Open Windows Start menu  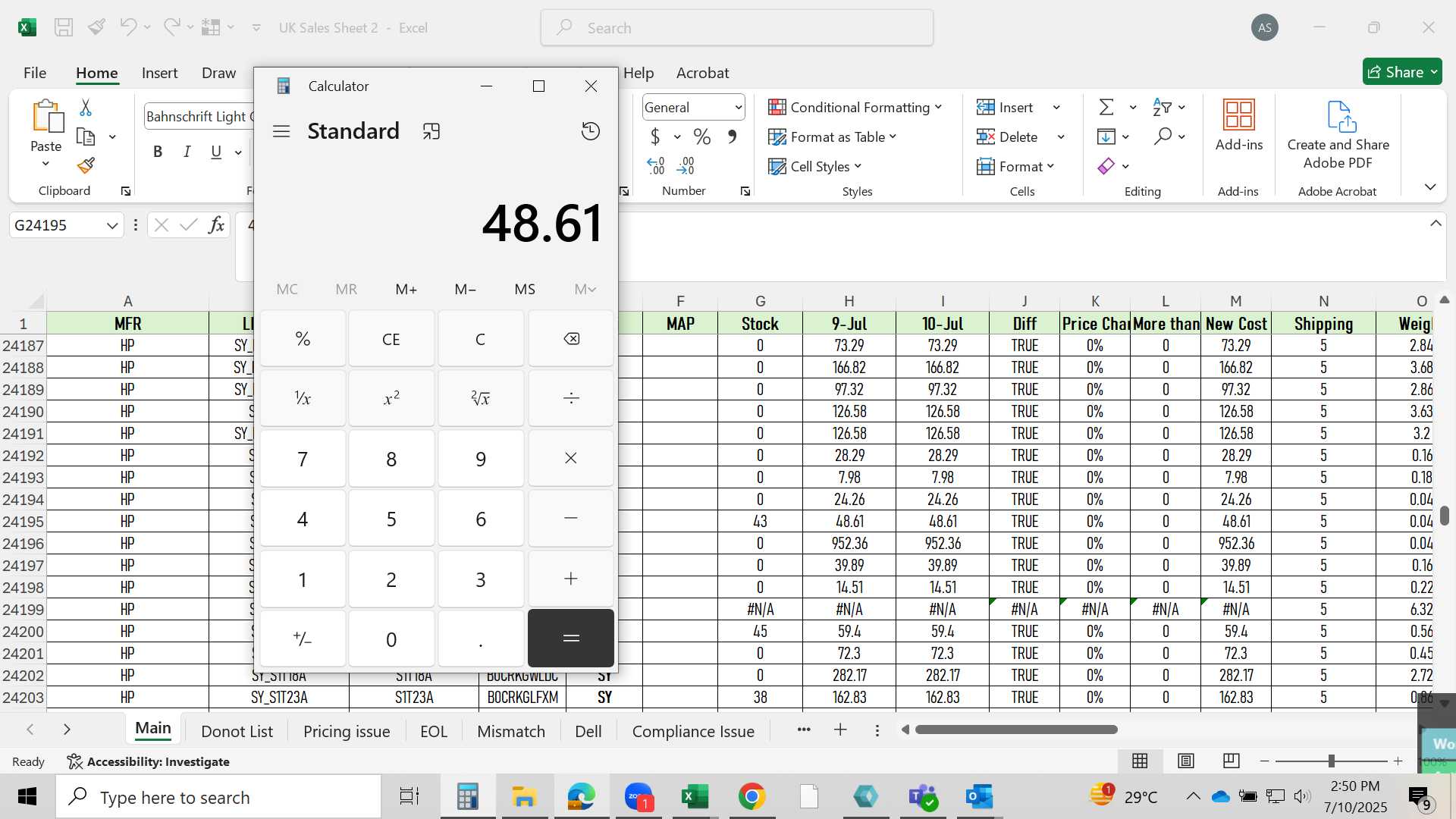tap(27, 797)
